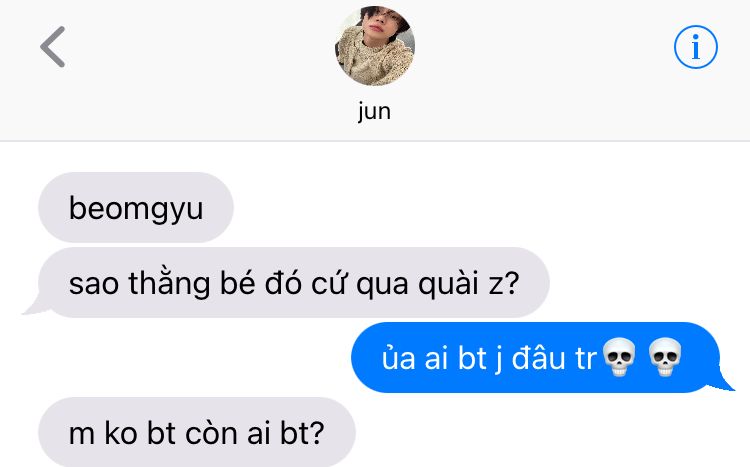Click the word thằng in the message
Screen dimensions: 750x467
coord(169,283)
